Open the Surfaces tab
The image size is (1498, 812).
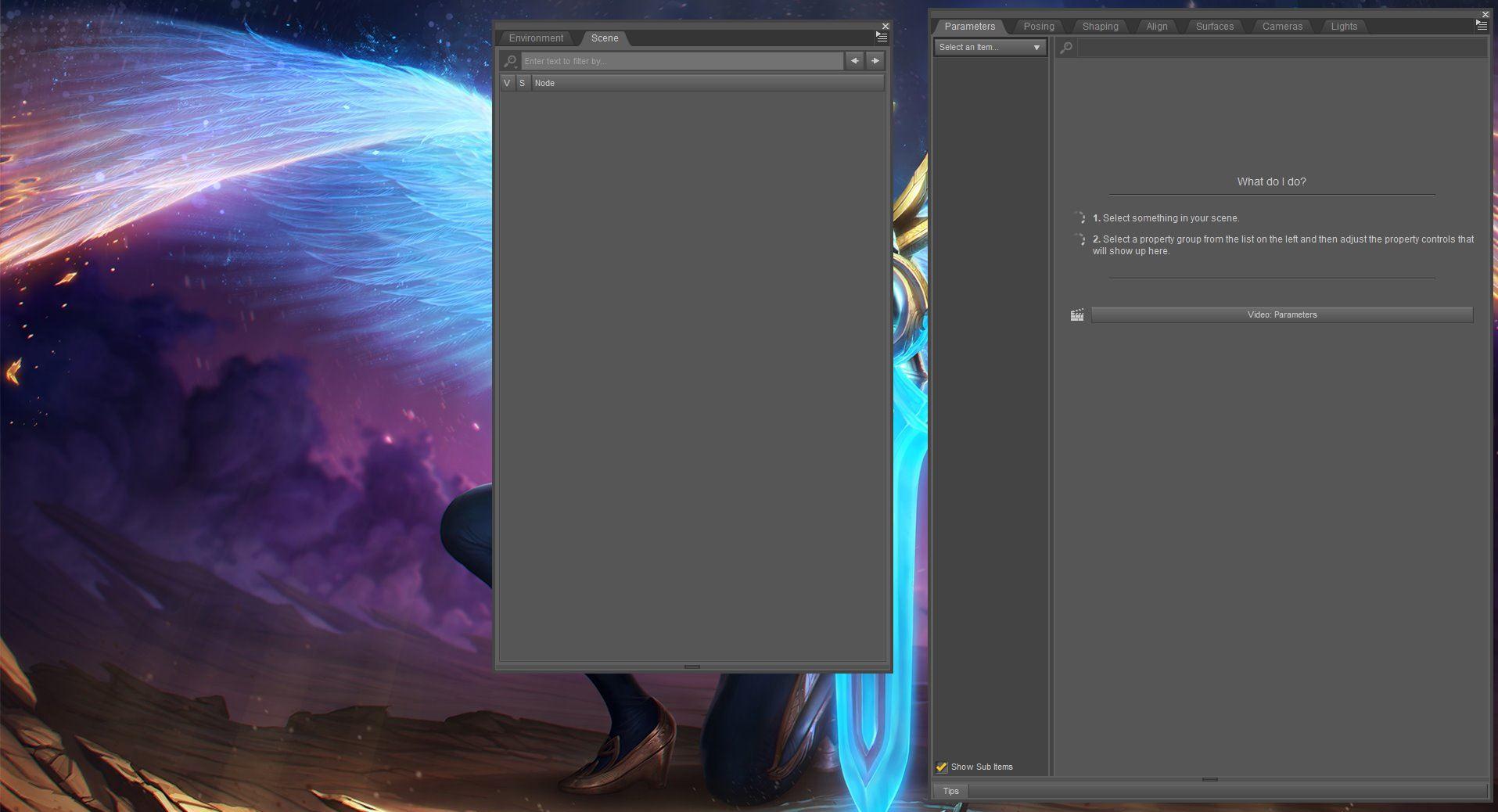1215,27
